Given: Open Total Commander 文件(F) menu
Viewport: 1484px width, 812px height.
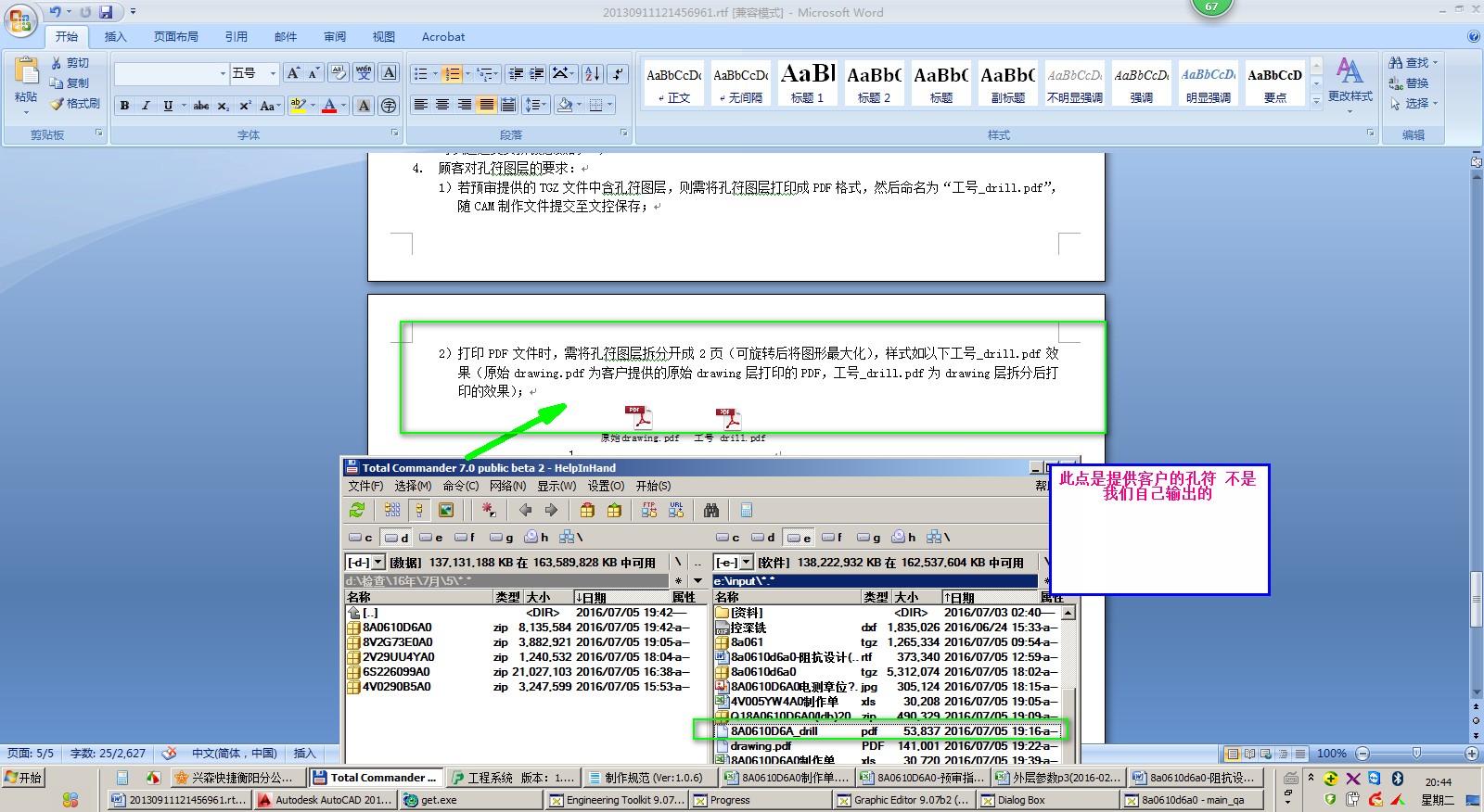Looking at the screenshot, I should tap(365, 486).
